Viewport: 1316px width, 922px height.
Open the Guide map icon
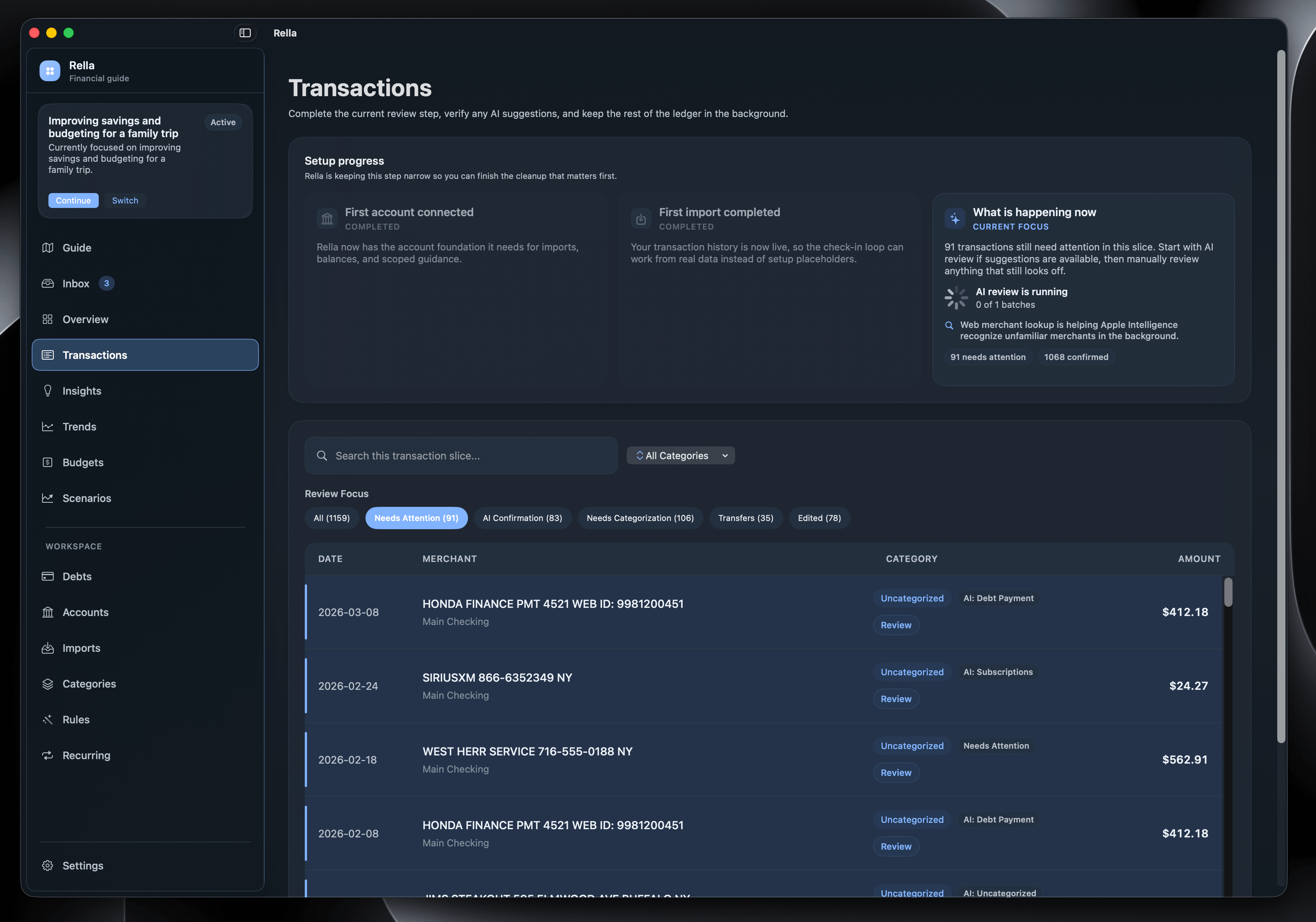click(48, 248)
